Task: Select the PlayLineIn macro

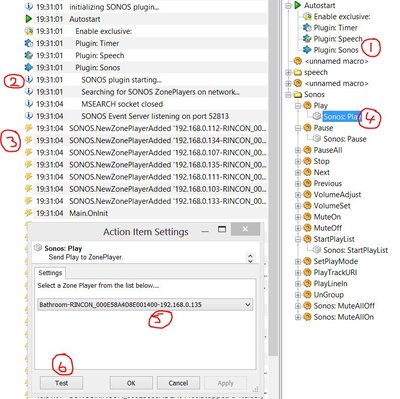Action: (x=330, y=284)
